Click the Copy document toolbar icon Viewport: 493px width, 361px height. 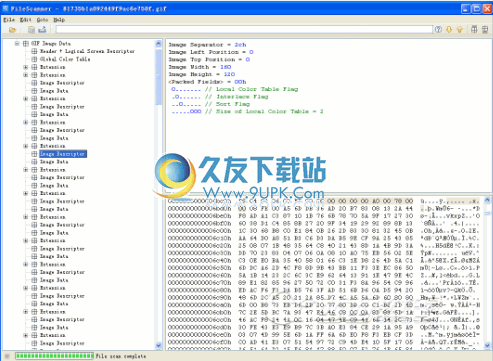tap(31, 30)
